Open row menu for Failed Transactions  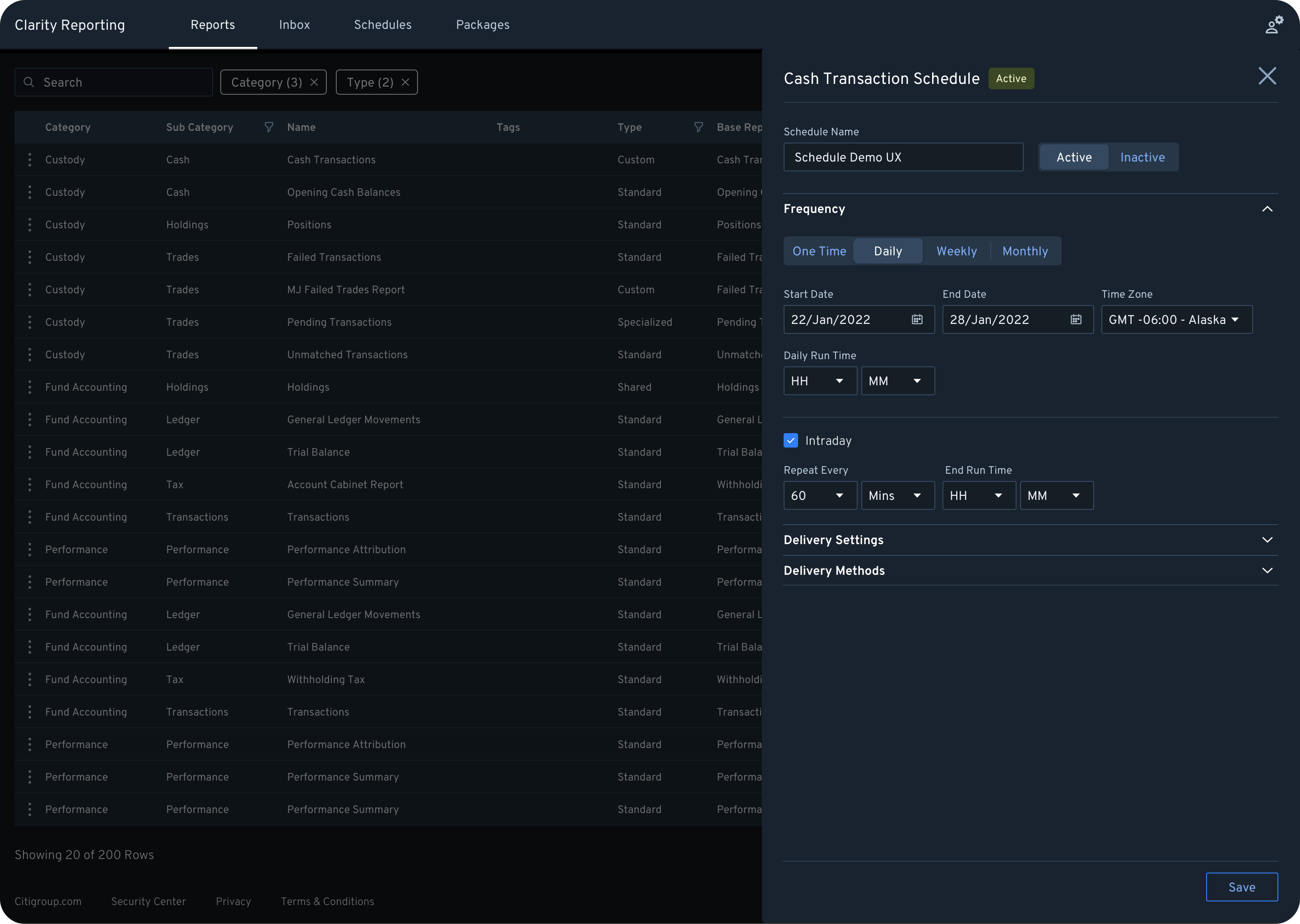[30, 257]
